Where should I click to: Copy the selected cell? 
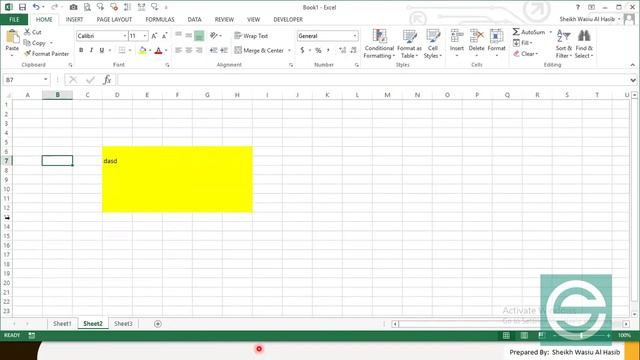click(35, 43)
